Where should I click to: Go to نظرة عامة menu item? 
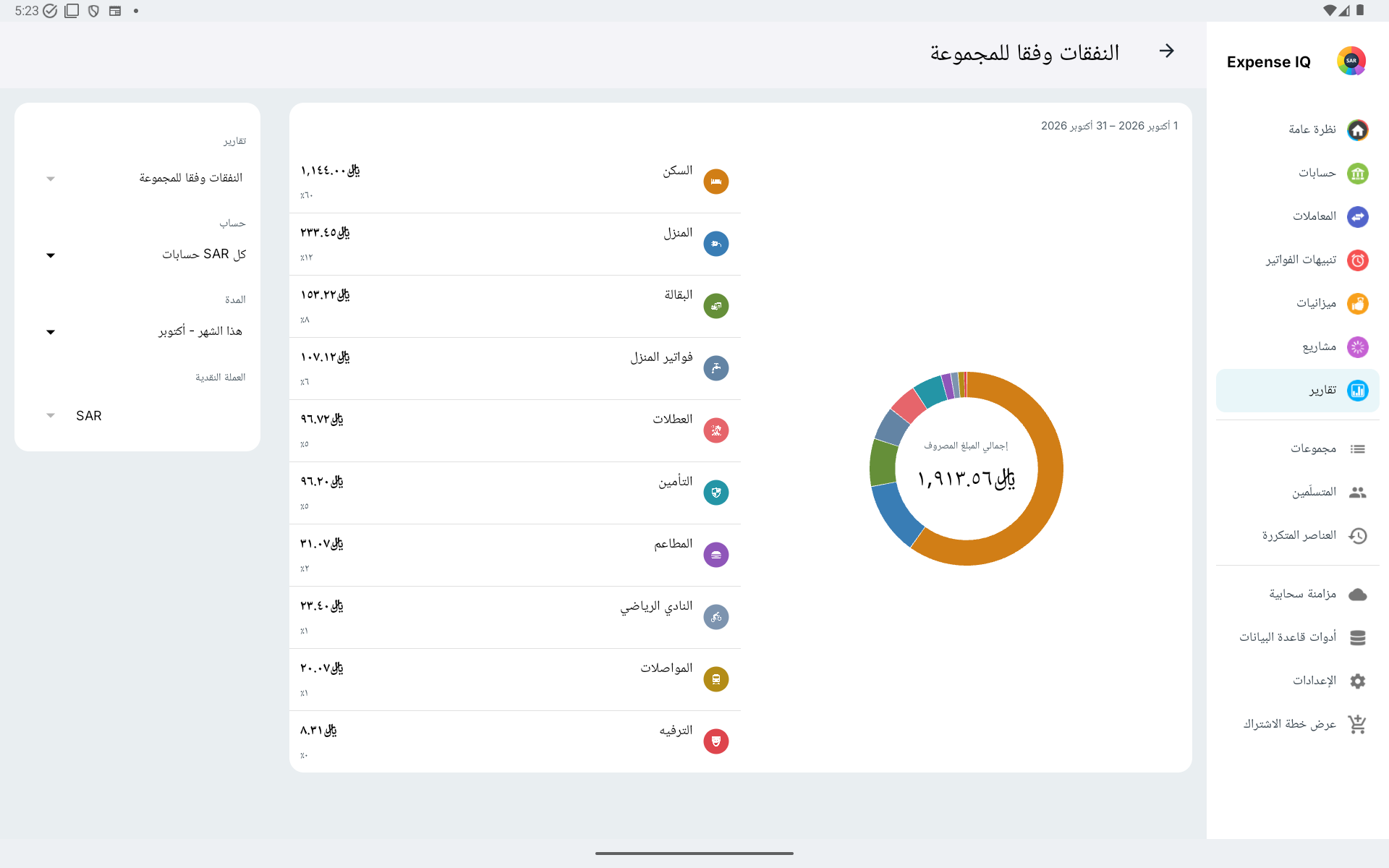(x=1297, y=130)
